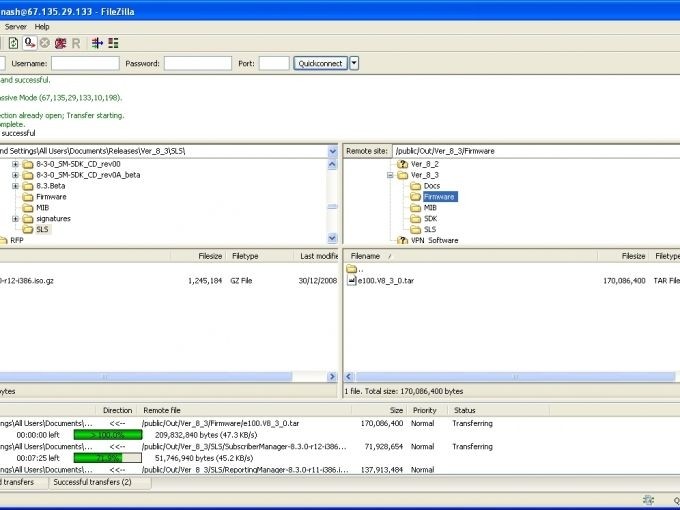
Task: Open the Quickconnect history dropdown arrow
Action: coord(354,63)
